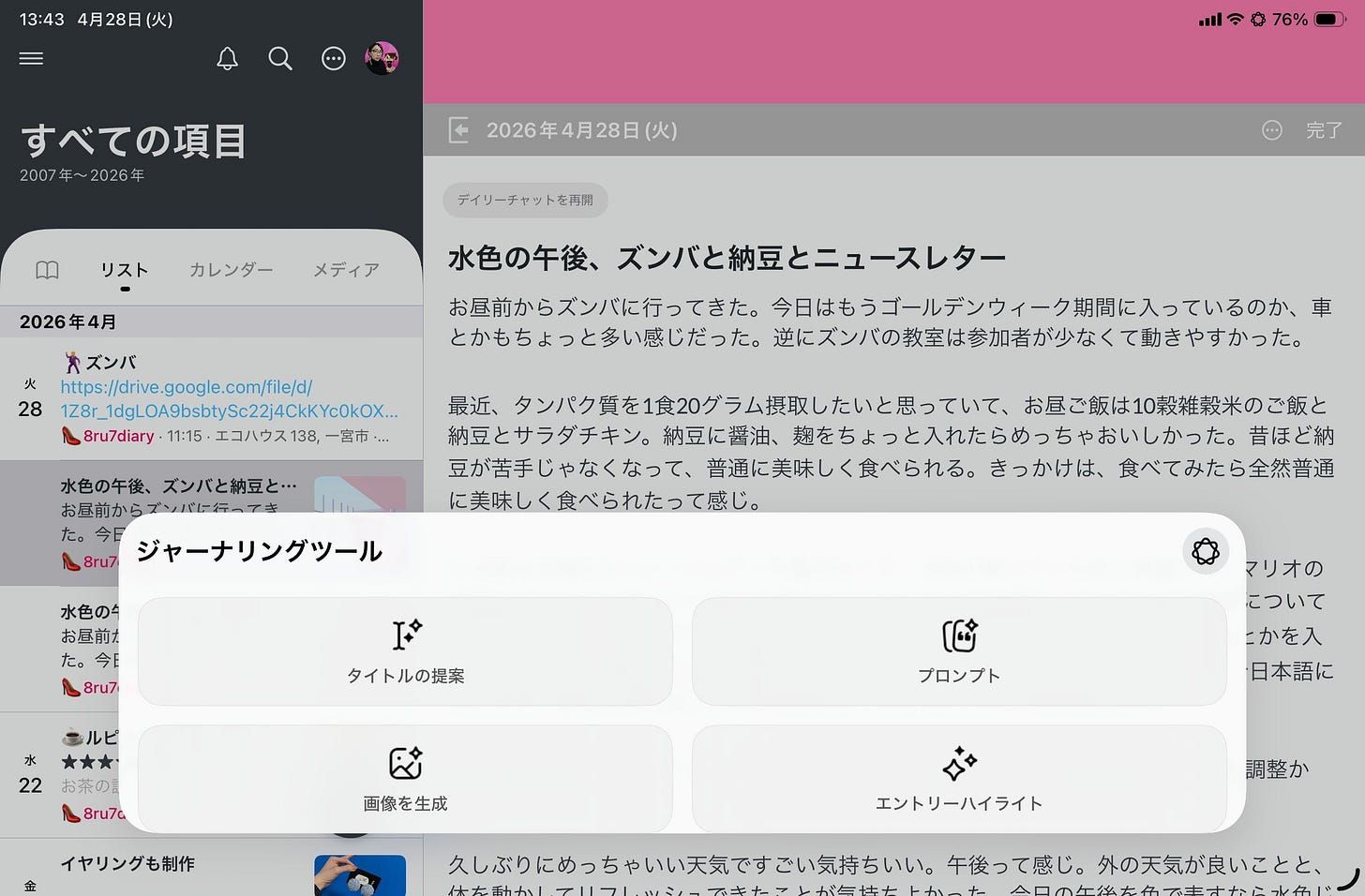Switch to カレンダー tab

(x=231, y=270)
